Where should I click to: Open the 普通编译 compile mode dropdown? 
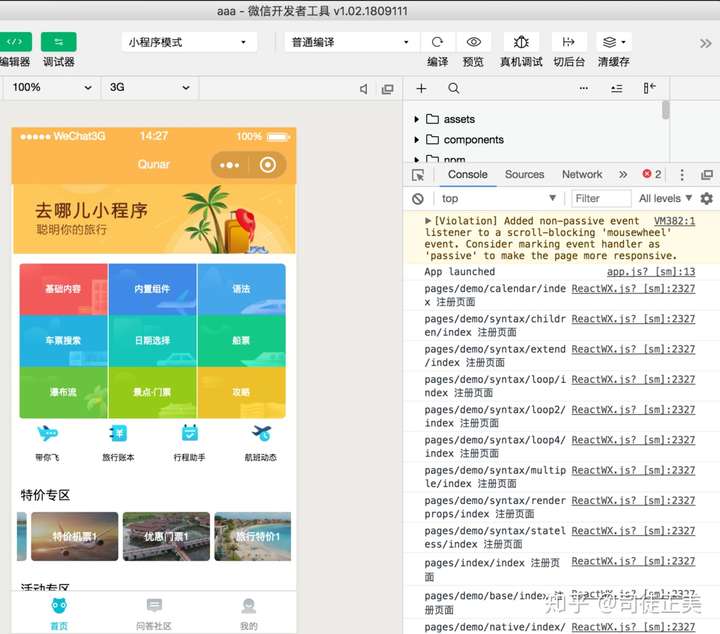351,42
